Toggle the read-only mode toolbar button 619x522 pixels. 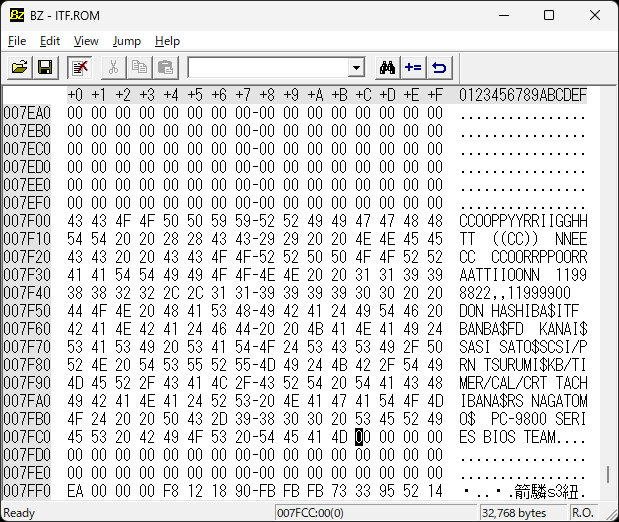pos(80,68)
